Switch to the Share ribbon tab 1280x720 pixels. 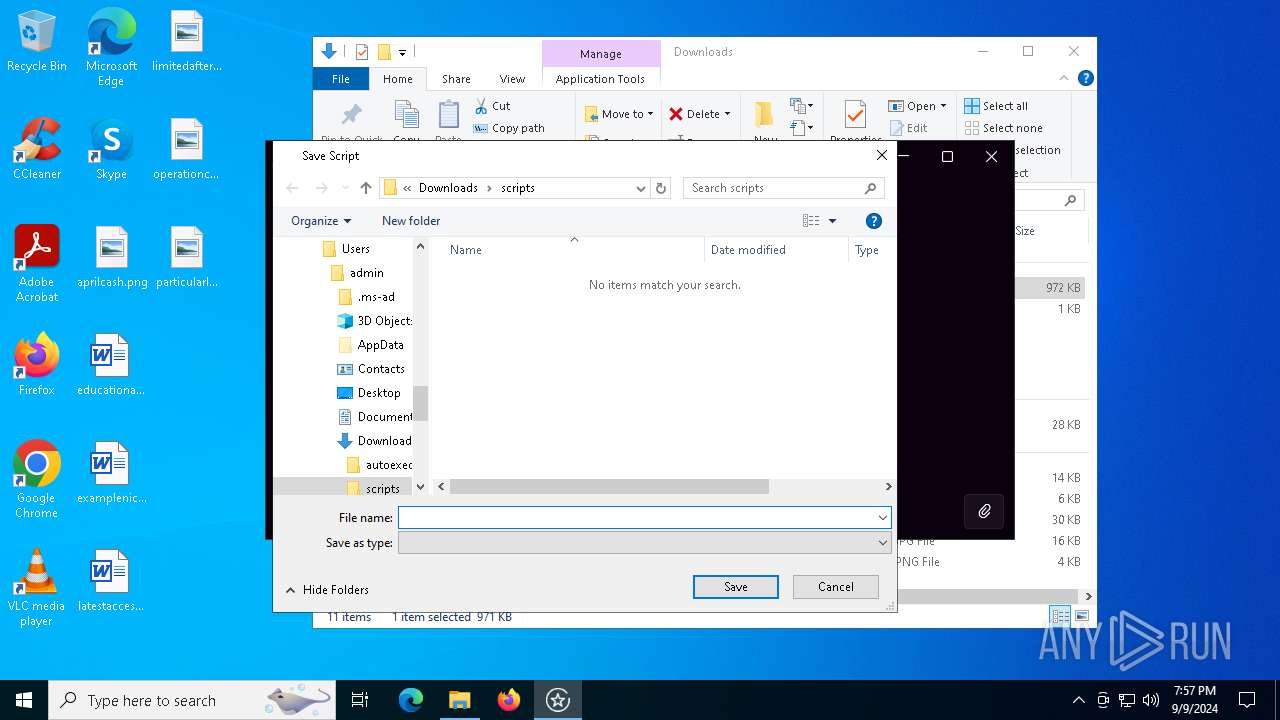click(456, 79)
